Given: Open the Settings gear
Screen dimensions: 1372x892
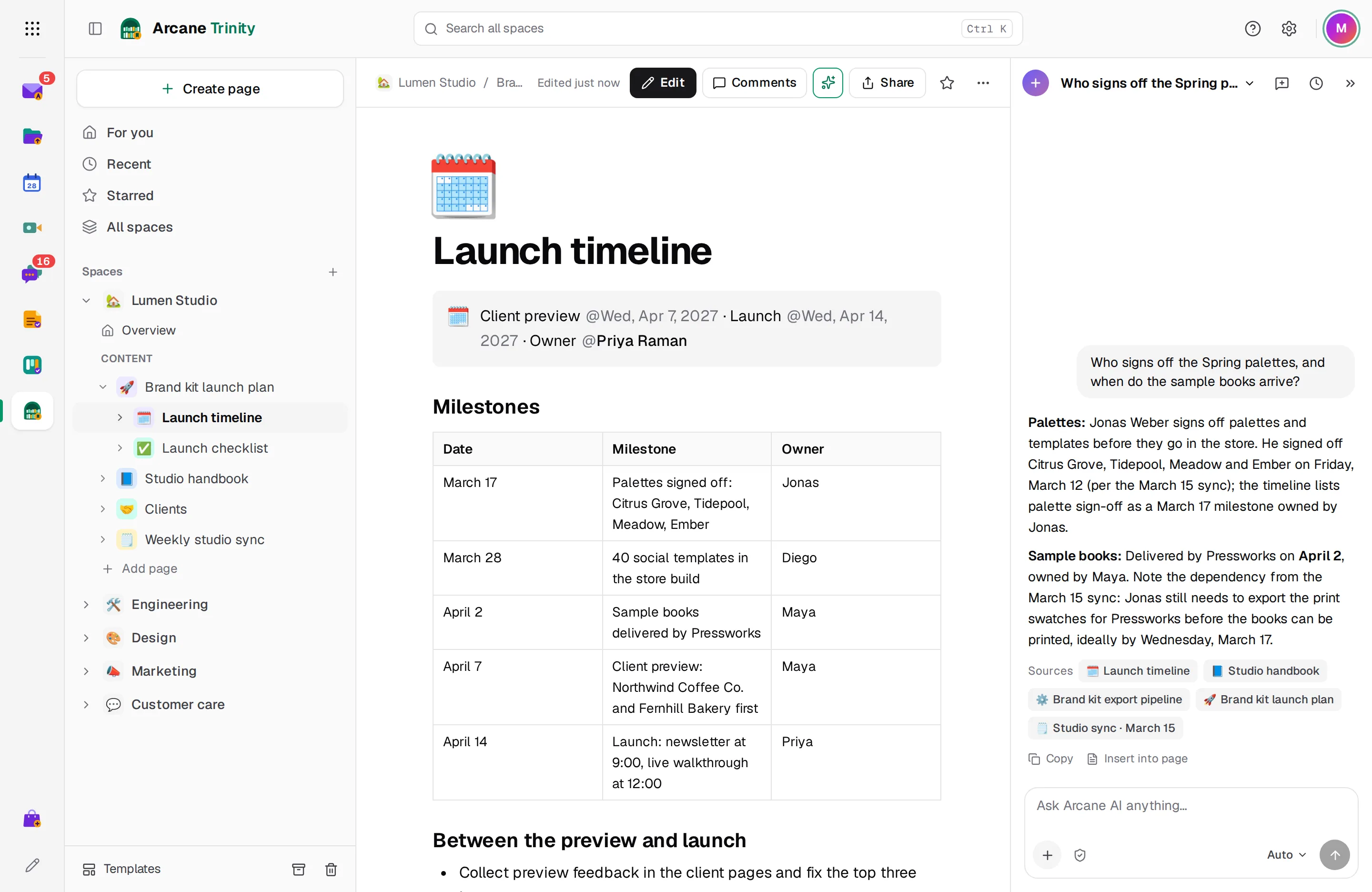Looking at the screenshot, I should [x=1289, y=28].
